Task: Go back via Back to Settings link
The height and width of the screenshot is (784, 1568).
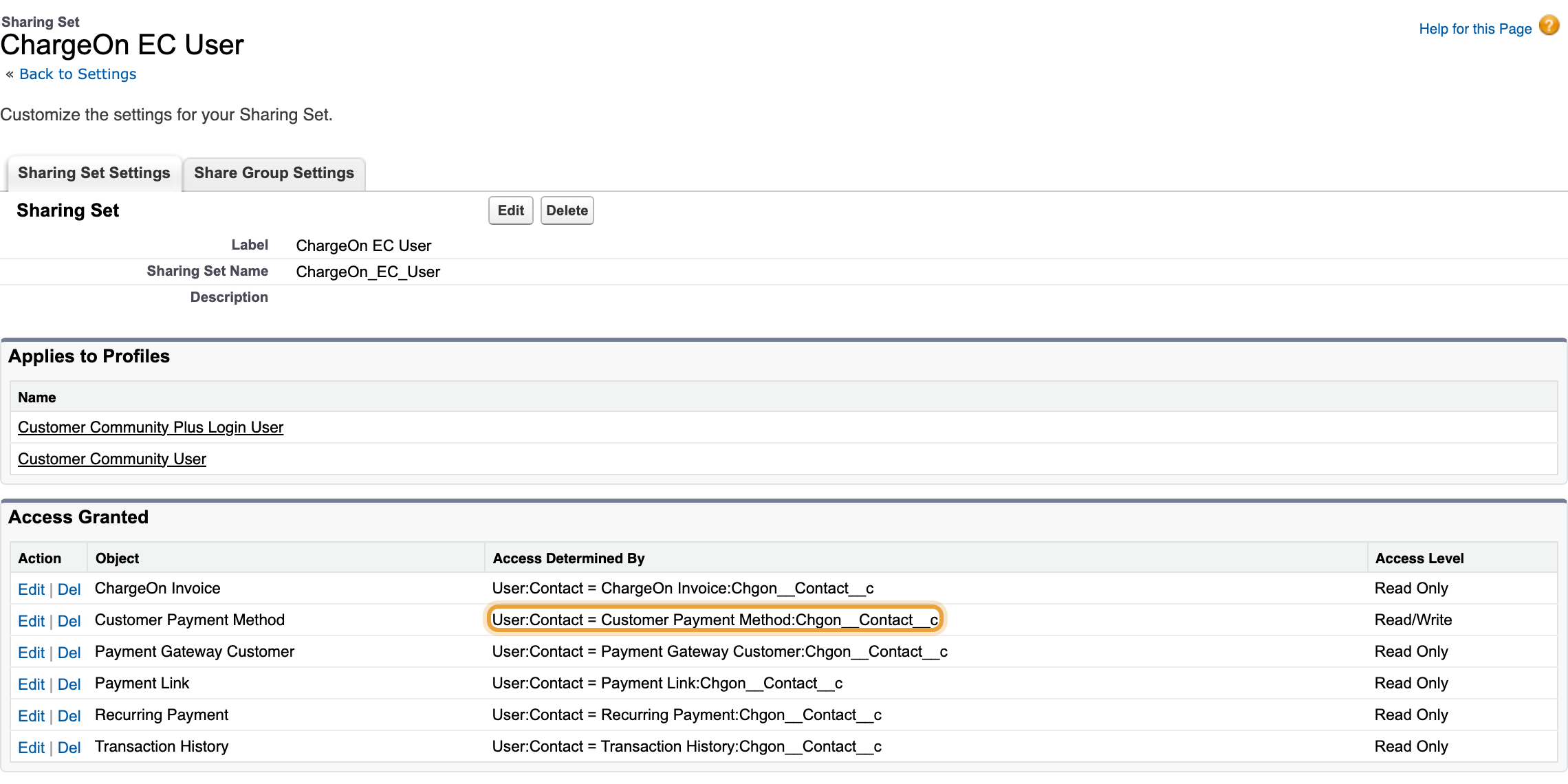Action: [78, 74]
